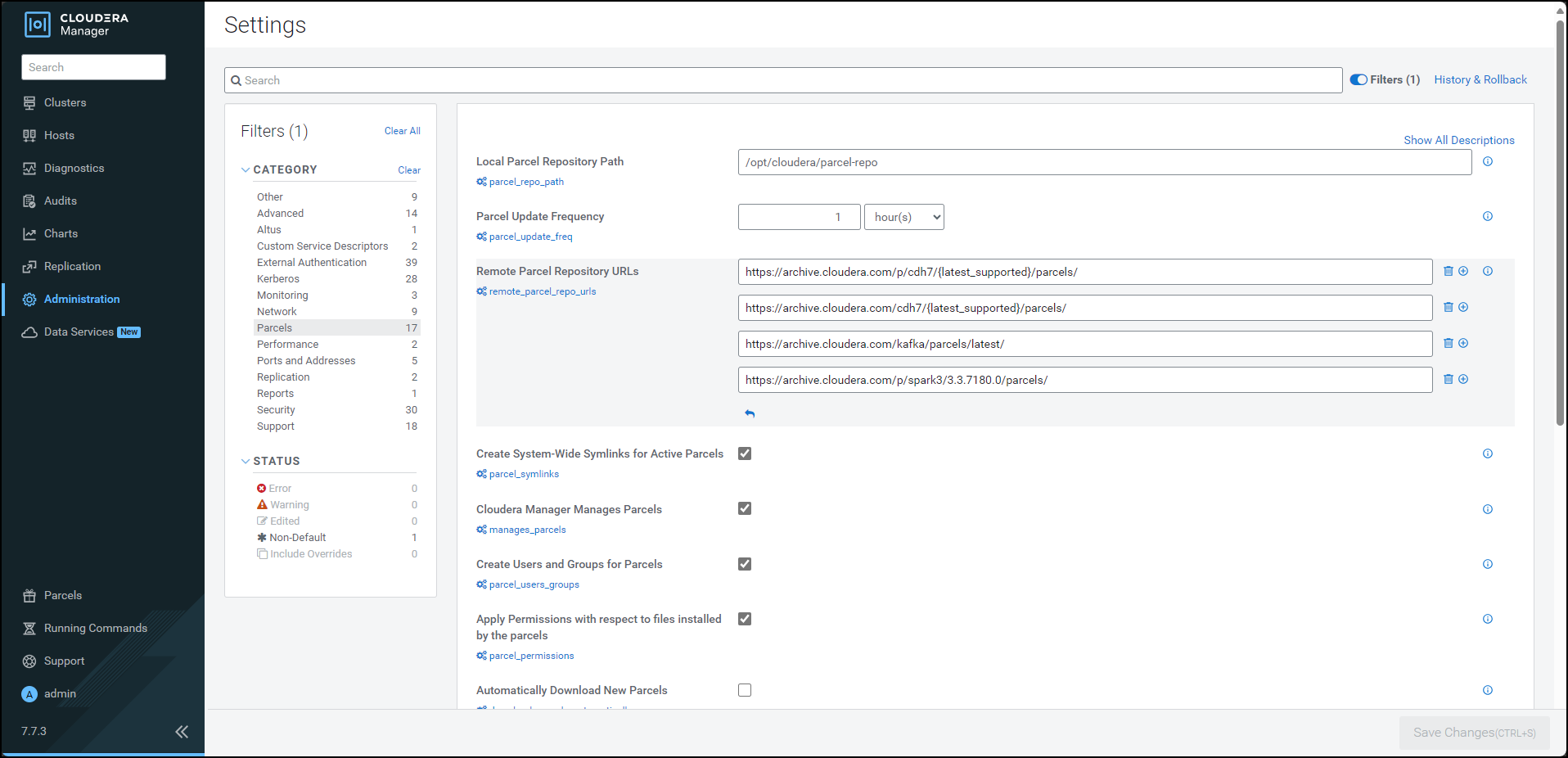This screenshot has height=758, width=1568.
Task: Click the Settings search input field
Action: pos(782,80)
